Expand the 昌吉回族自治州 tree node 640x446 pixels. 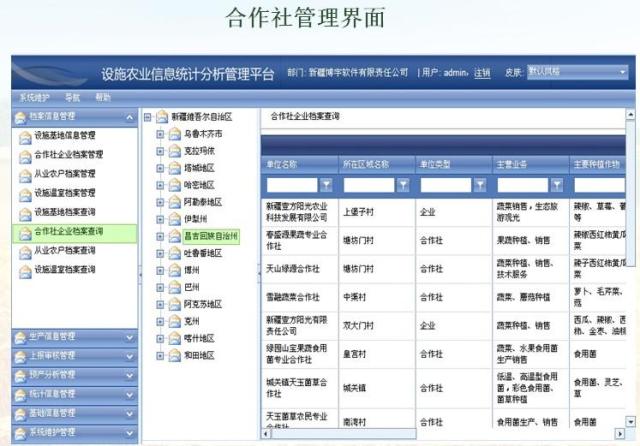161,237
